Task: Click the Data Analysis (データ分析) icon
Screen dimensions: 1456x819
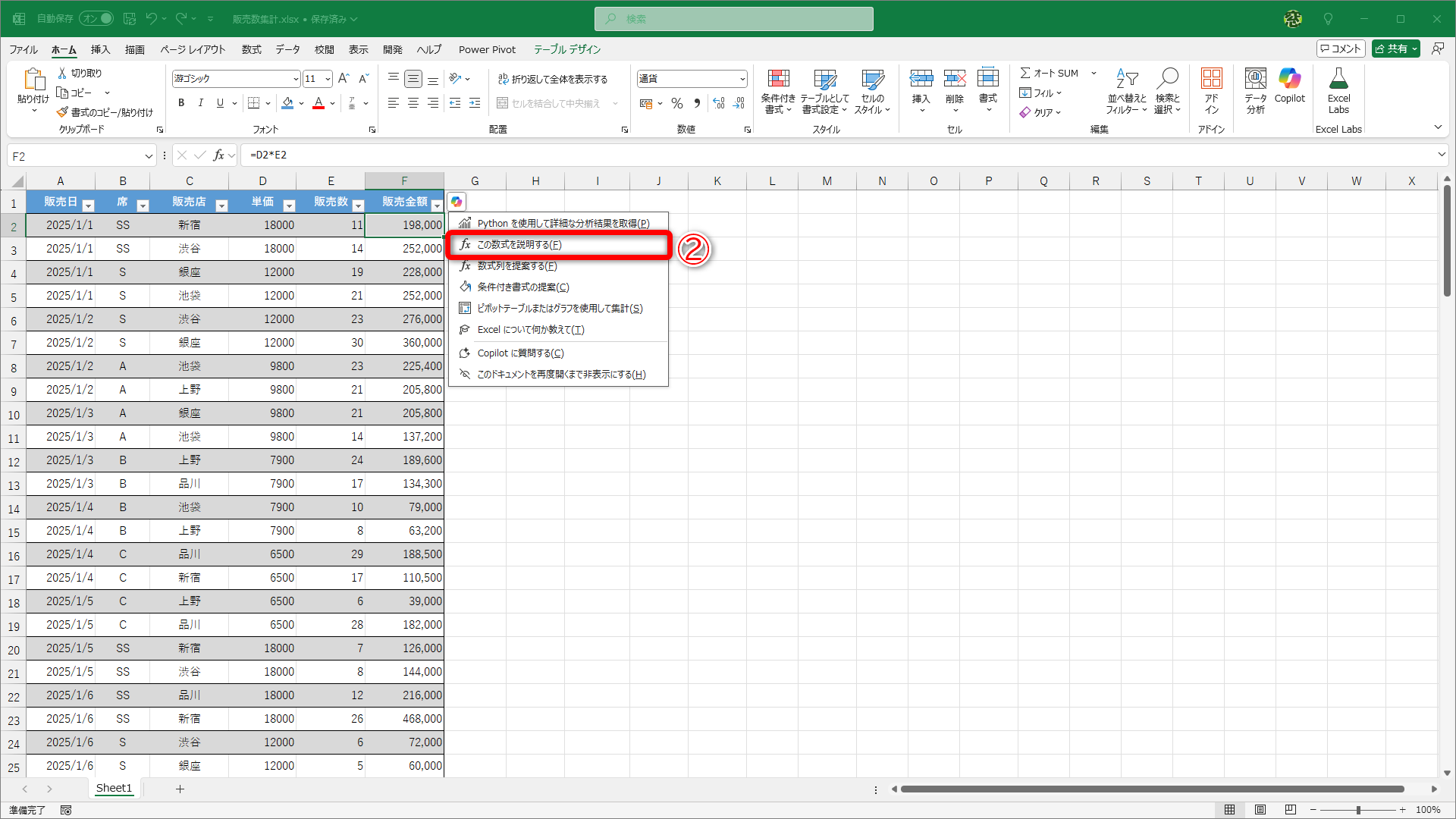Action: (1255, 90)
